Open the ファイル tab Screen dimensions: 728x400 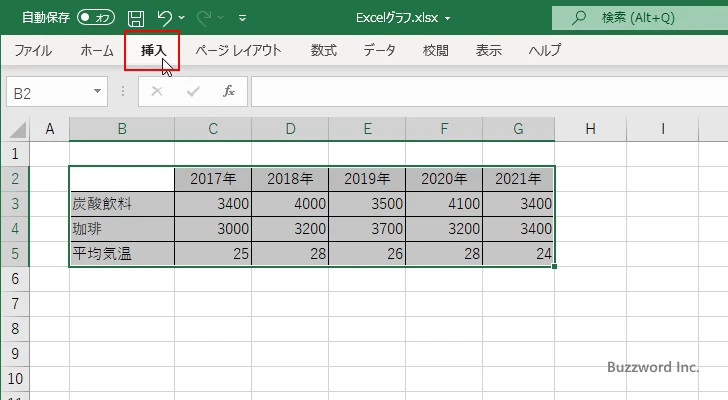(33, 50)
